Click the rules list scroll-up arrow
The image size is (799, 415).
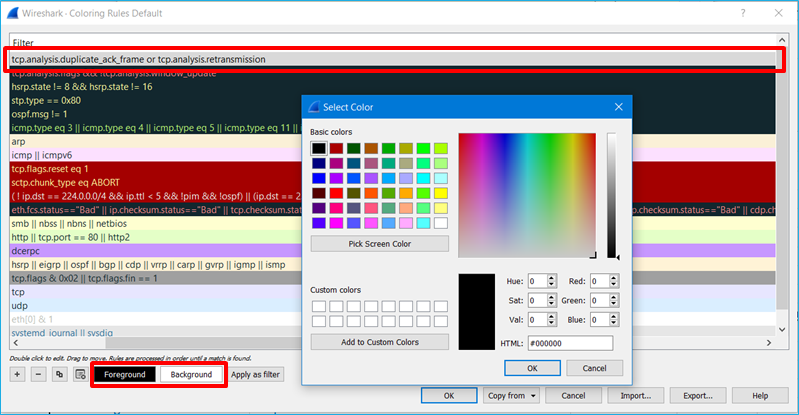782,40
